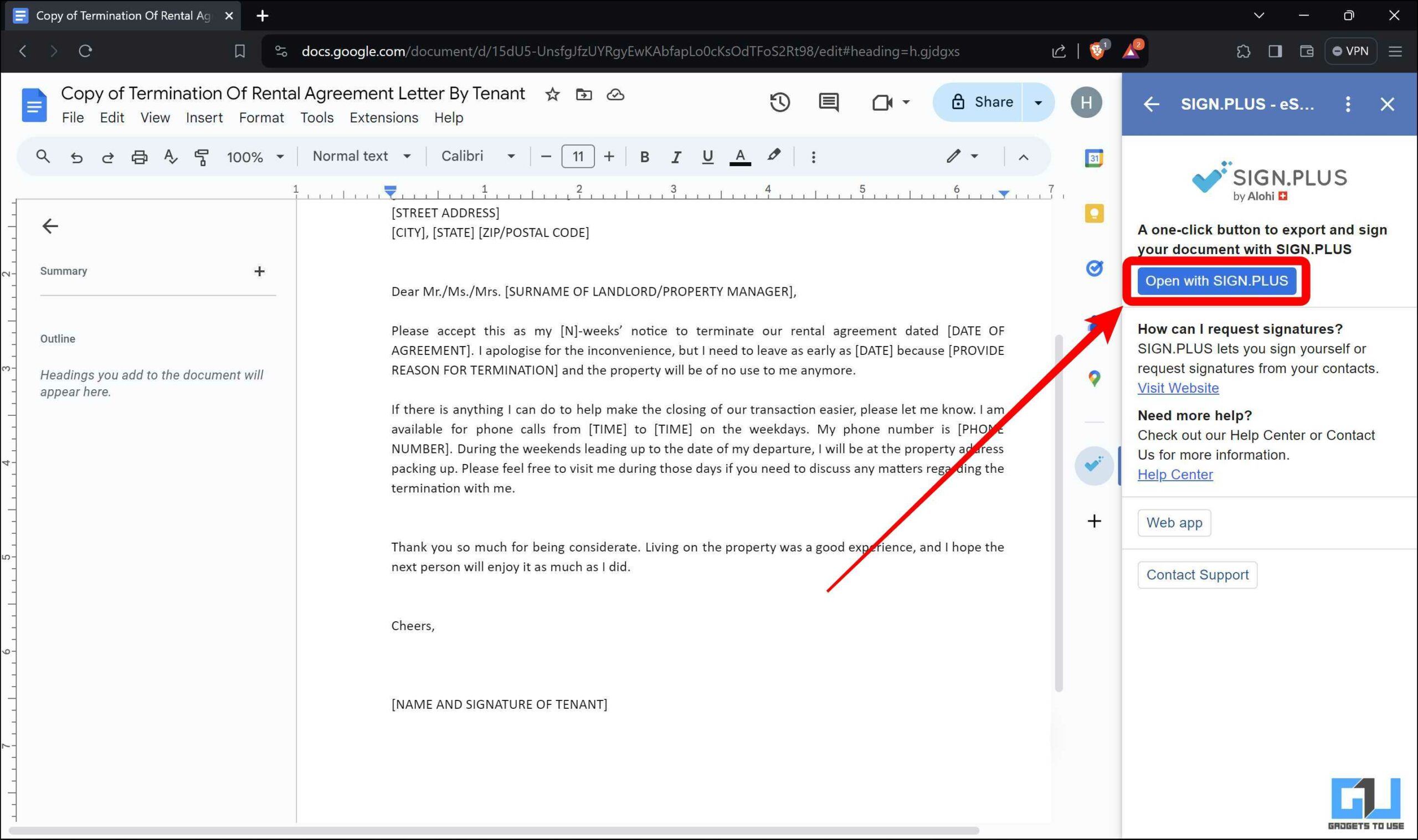
Task: Open Google Tasks side panel icon
Action: [1093, 268]
